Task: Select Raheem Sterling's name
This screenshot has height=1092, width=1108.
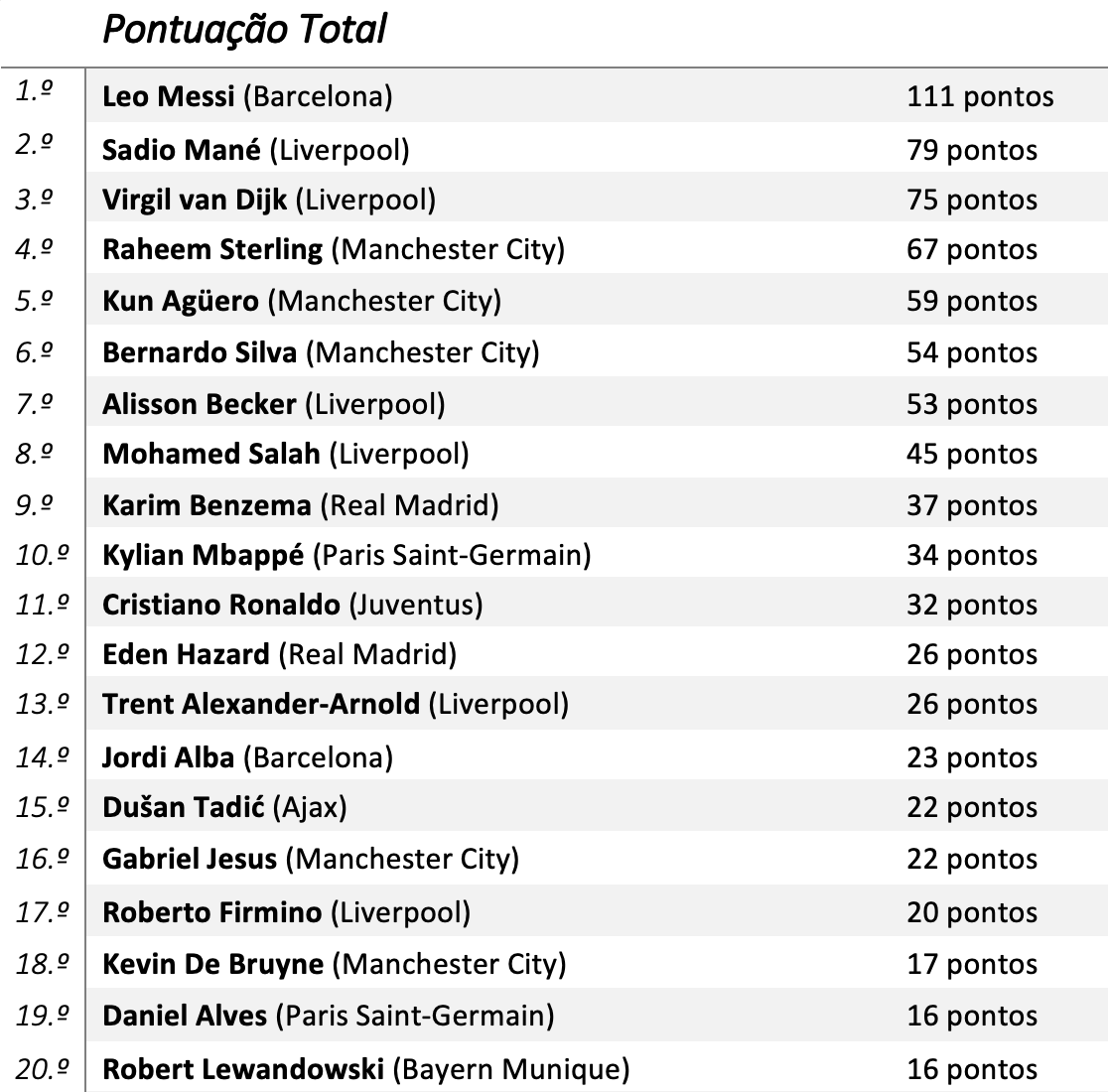Action: (212, 249)
